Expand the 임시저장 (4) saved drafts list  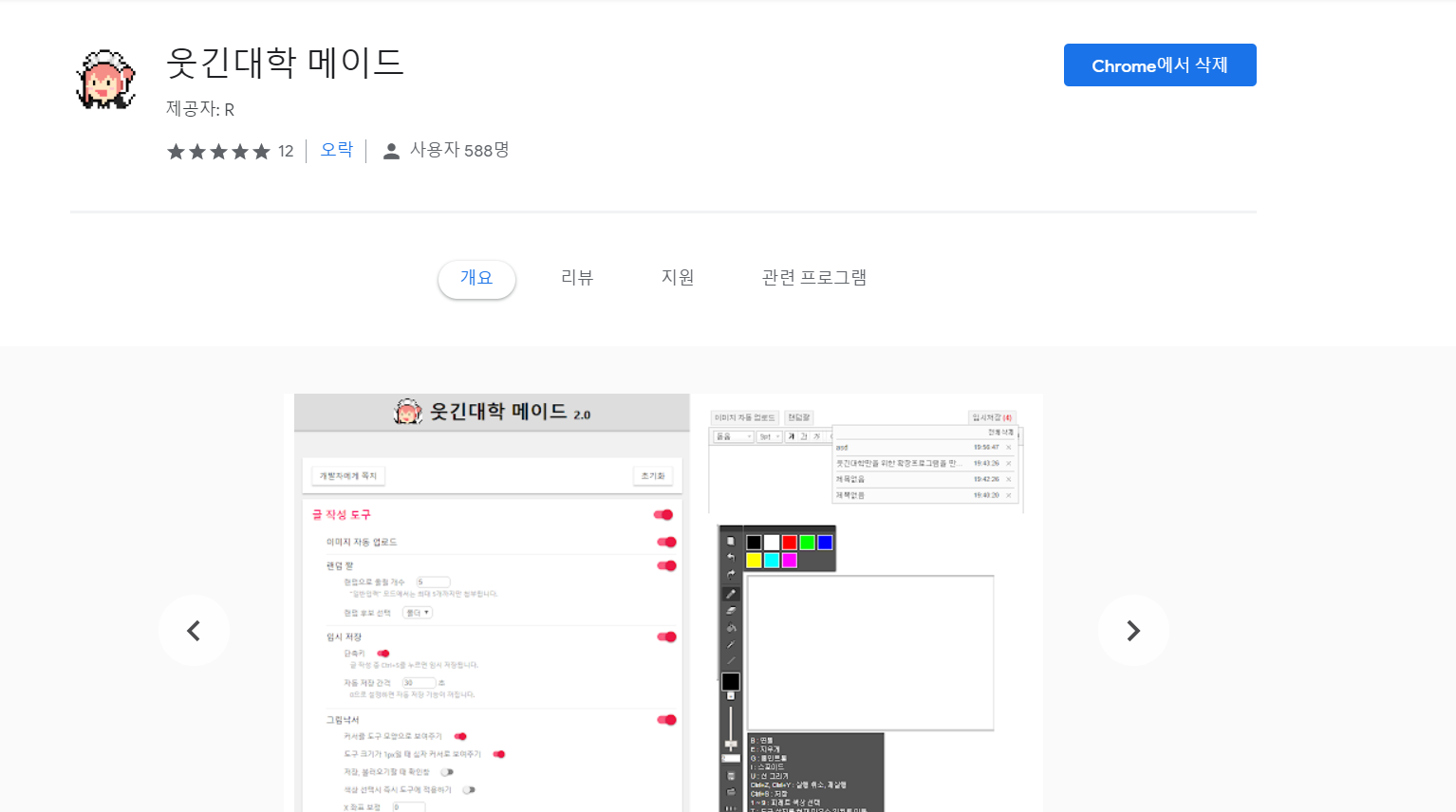pos(992,417)
